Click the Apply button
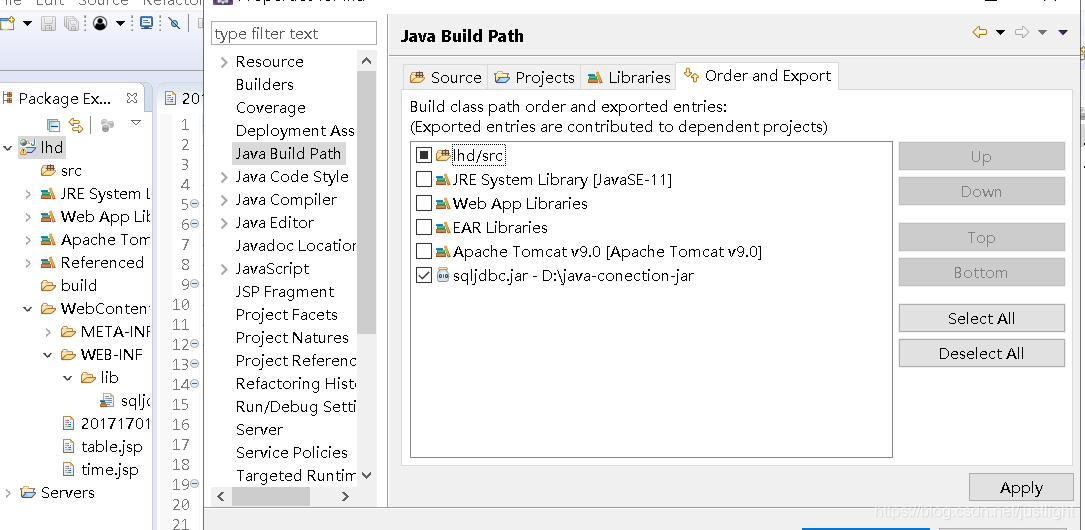 pos(1021,488)
